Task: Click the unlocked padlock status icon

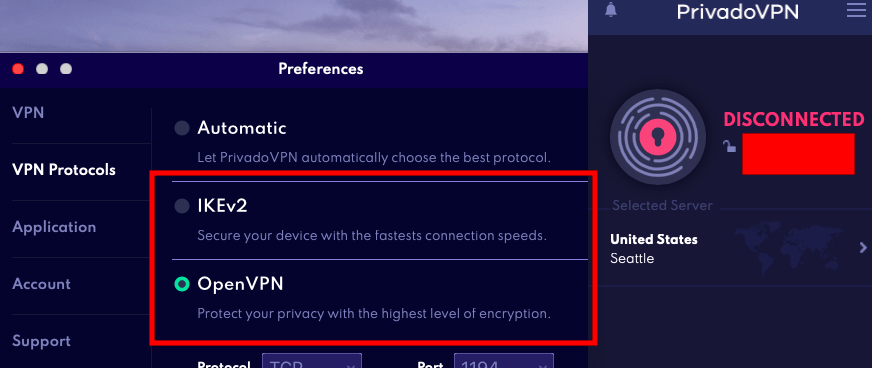Action: tap(729, 146)
